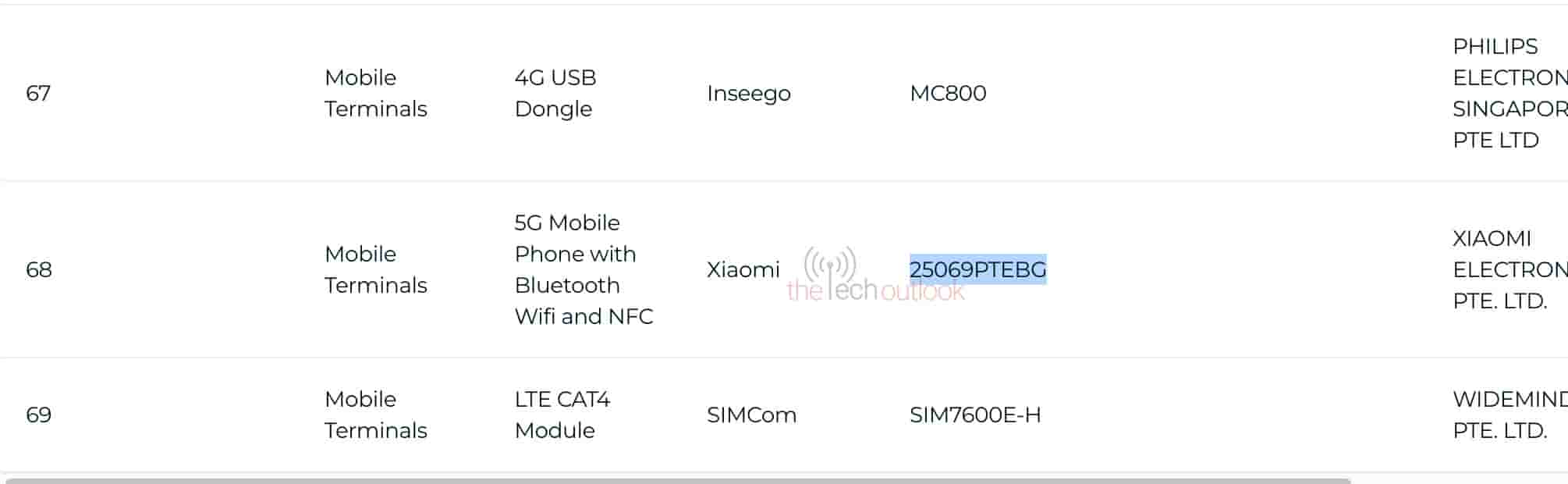Screen dimensions: 1568x484
Task: Select the 4G USB Dongle description
Action: coord(555,93)
